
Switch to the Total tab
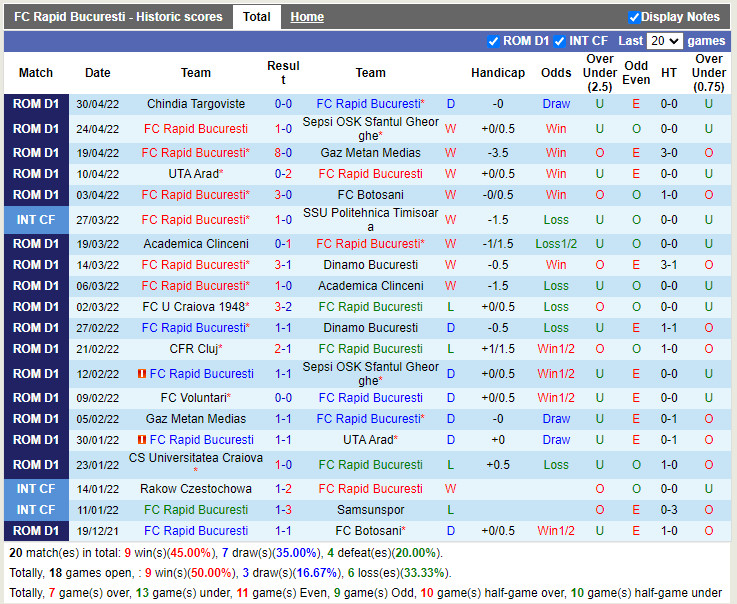click(256, 17)
